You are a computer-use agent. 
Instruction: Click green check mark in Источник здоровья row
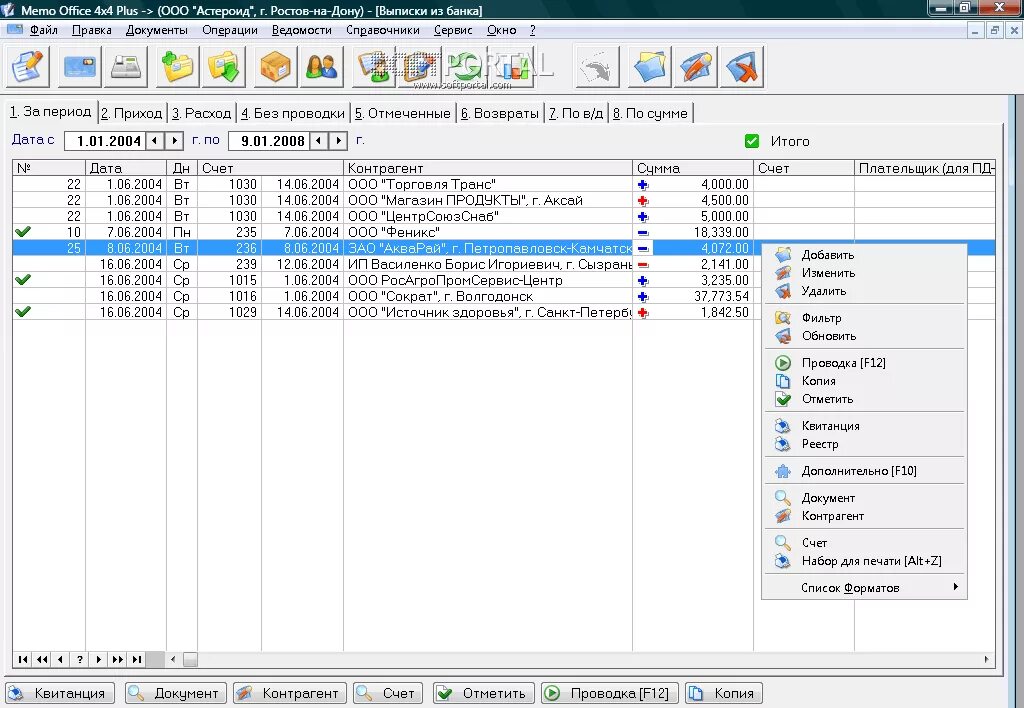point(23,311)
